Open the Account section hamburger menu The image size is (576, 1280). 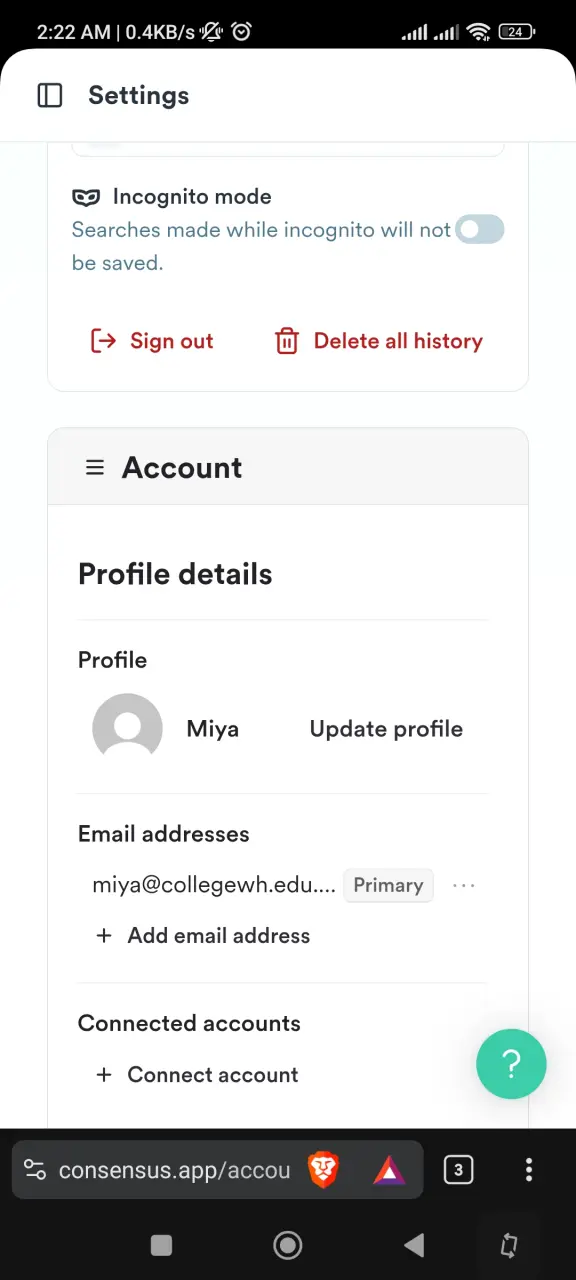tap(95, 467)
